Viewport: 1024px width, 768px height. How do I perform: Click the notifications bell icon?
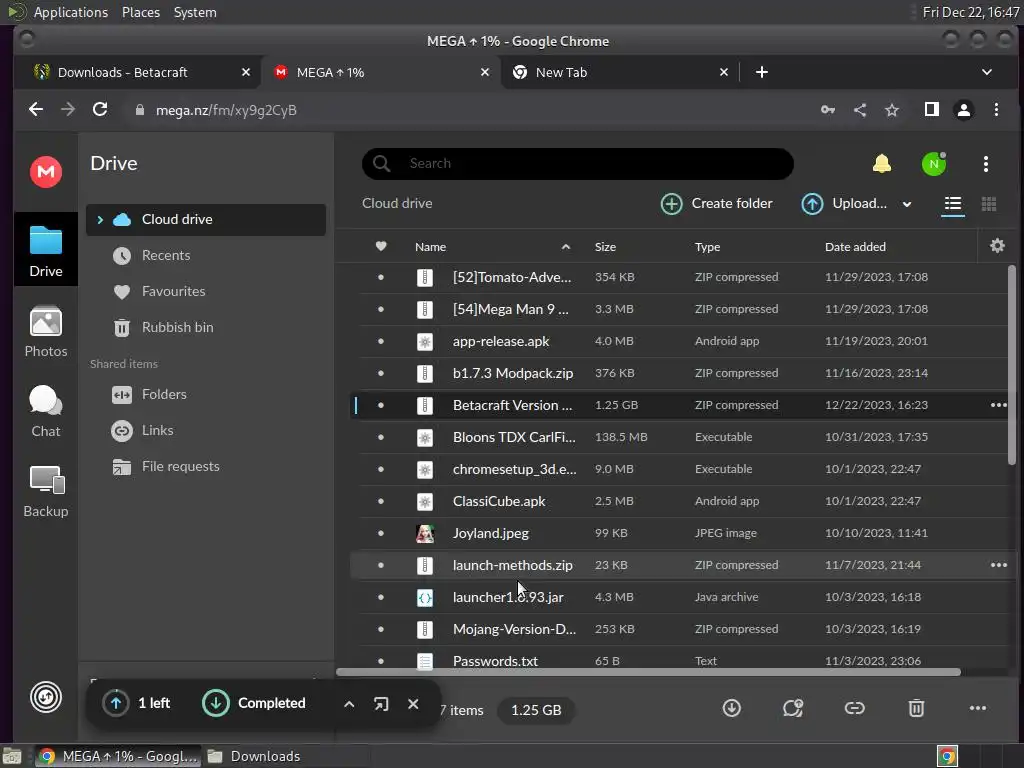(x=882, y=163)
